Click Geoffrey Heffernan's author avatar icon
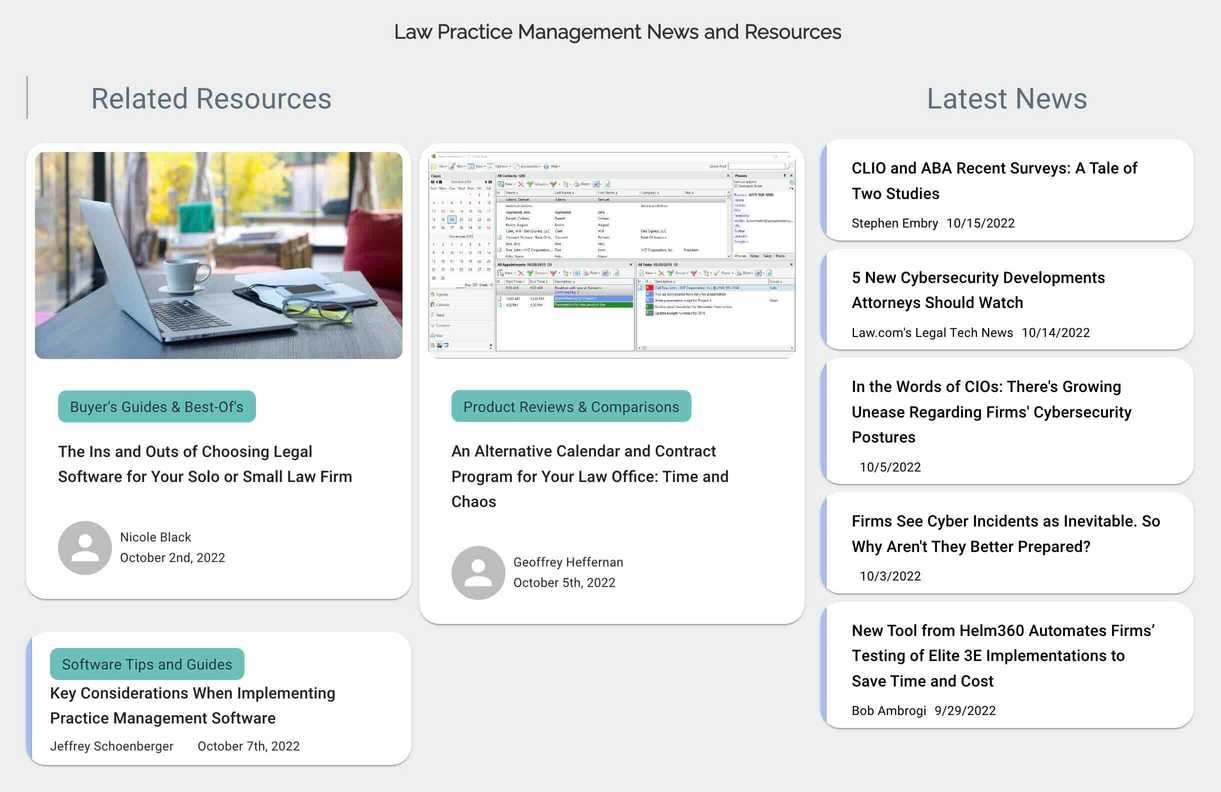This screenshot has height=792, width=1221. coord(478,572)
